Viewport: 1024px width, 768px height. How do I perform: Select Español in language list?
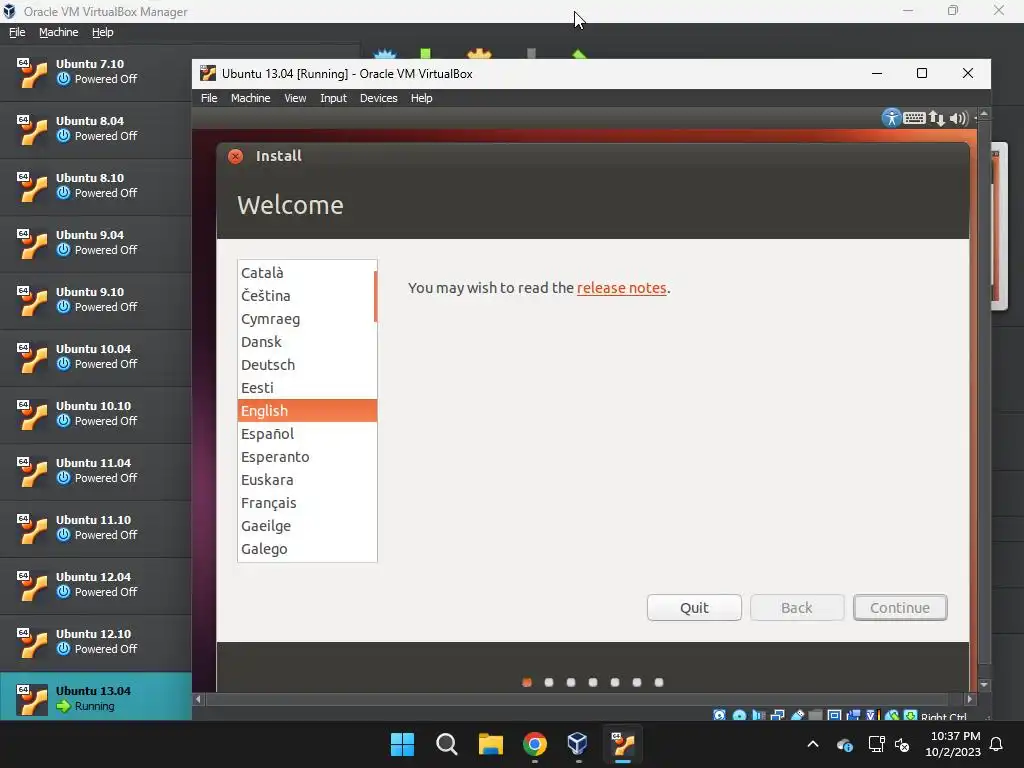[x=306, y=434]
